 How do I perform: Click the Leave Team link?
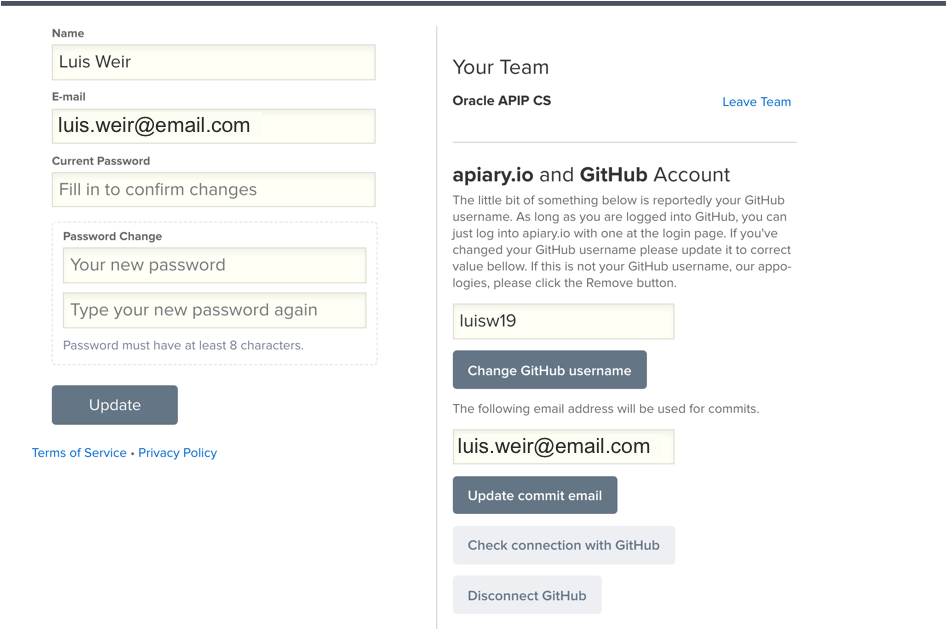point(757,102)
